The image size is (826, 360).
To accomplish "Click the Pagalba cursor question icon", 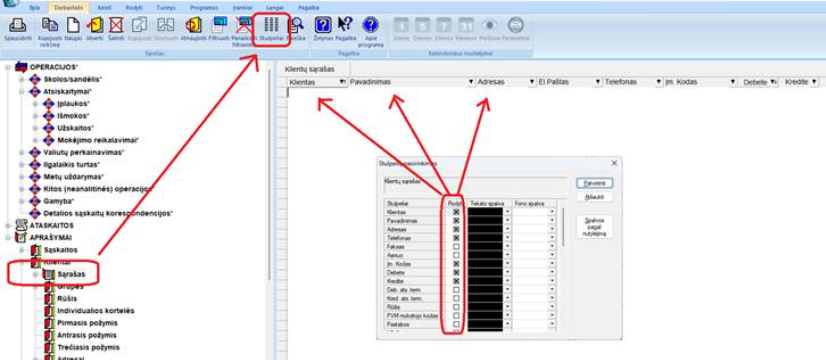I will [345, 25].
